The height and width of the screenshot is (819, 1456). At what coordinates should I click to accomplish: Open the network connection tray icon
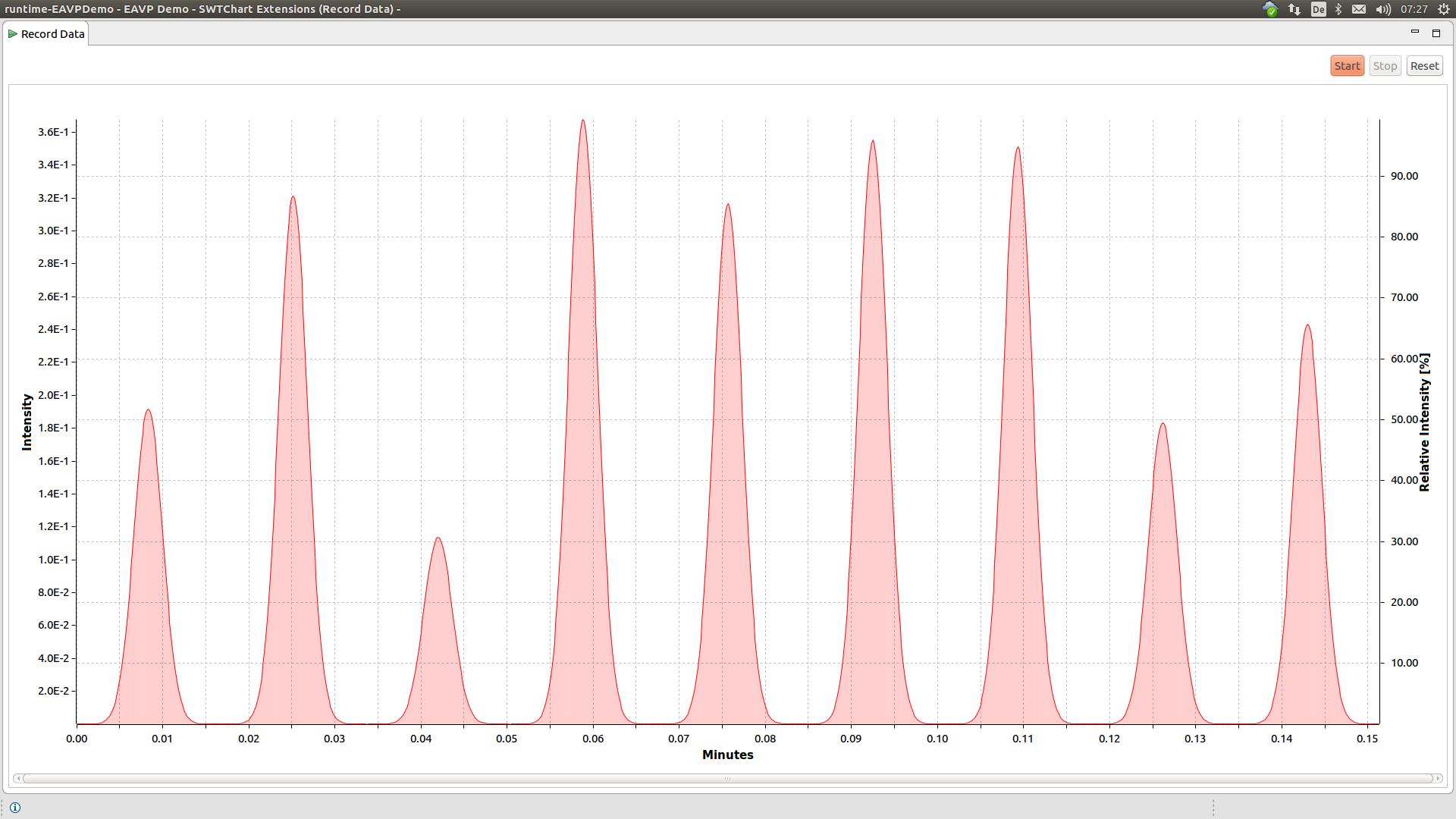point(1294,9)
